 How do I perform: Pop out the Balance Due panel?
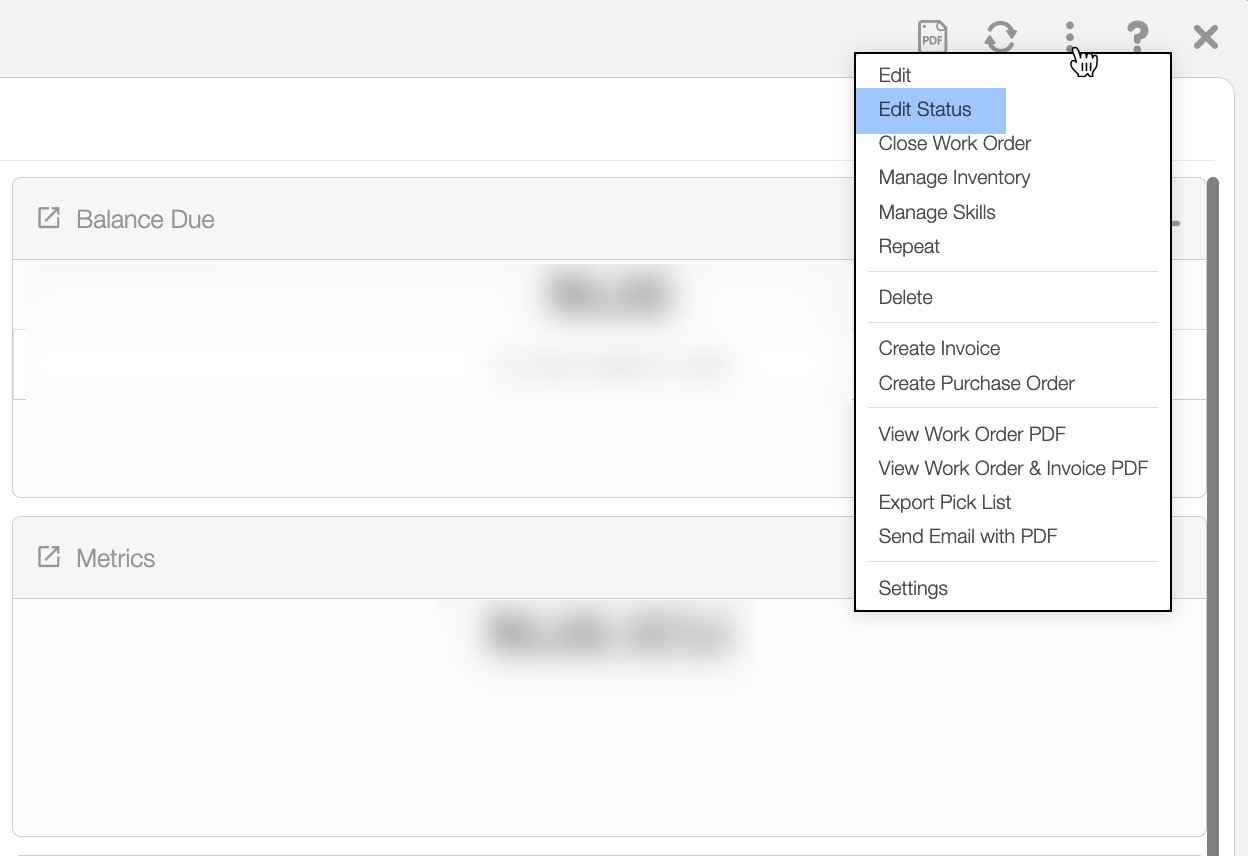pos(48,218)
